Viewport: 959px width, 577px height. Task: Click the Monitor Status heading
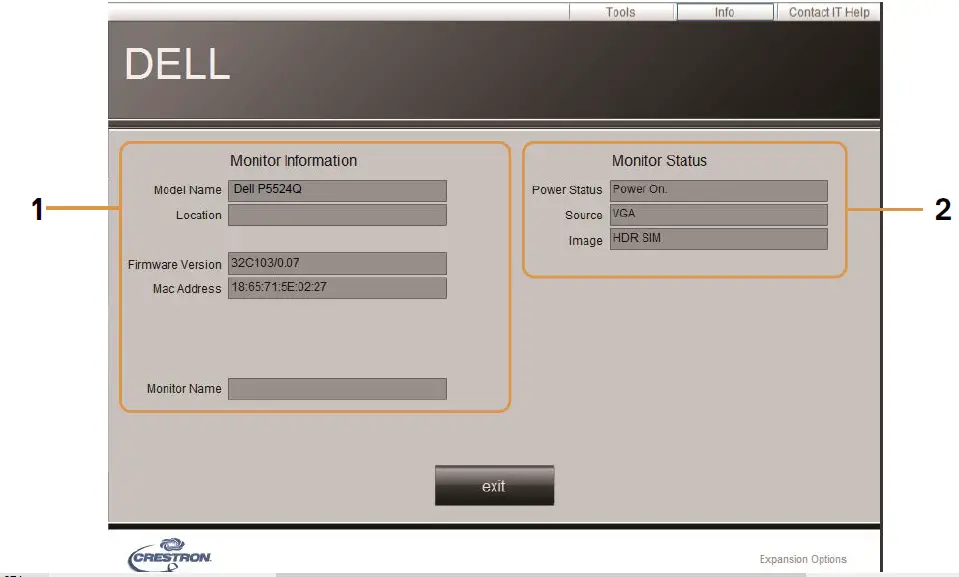659,160
